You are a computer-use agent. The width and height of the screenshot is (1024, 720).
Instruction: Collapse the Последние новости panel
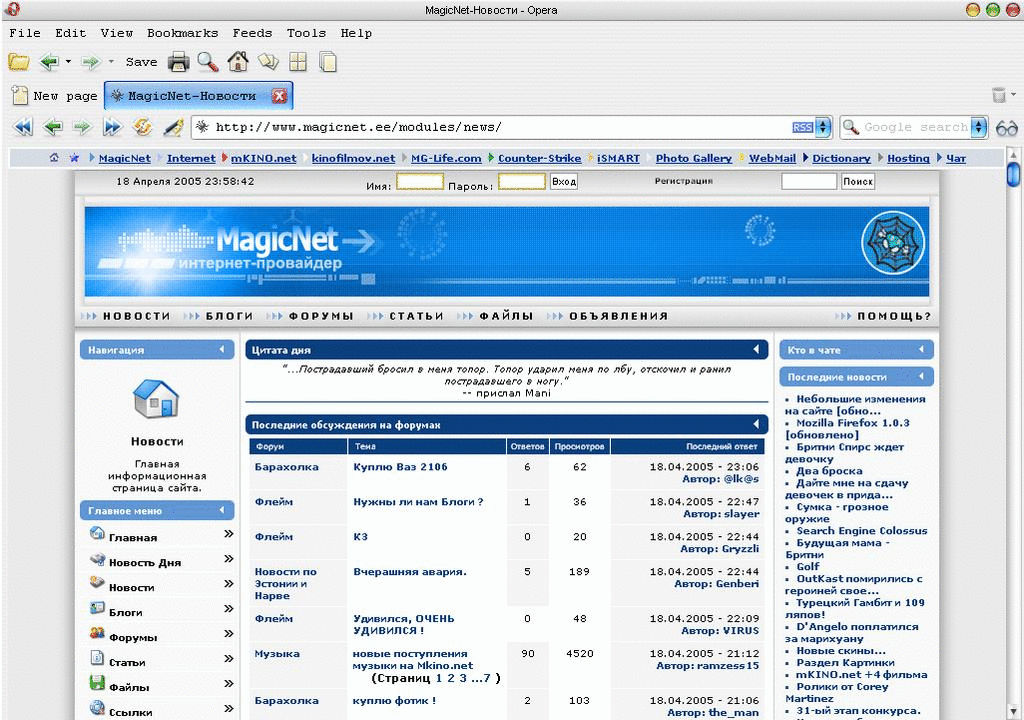tap(921, 376)
